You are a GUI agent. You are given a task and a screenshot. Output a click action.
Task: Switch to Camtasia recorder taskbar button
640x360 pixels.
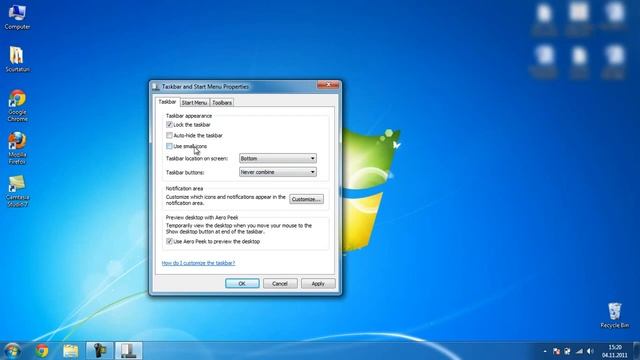pos(100,351)
